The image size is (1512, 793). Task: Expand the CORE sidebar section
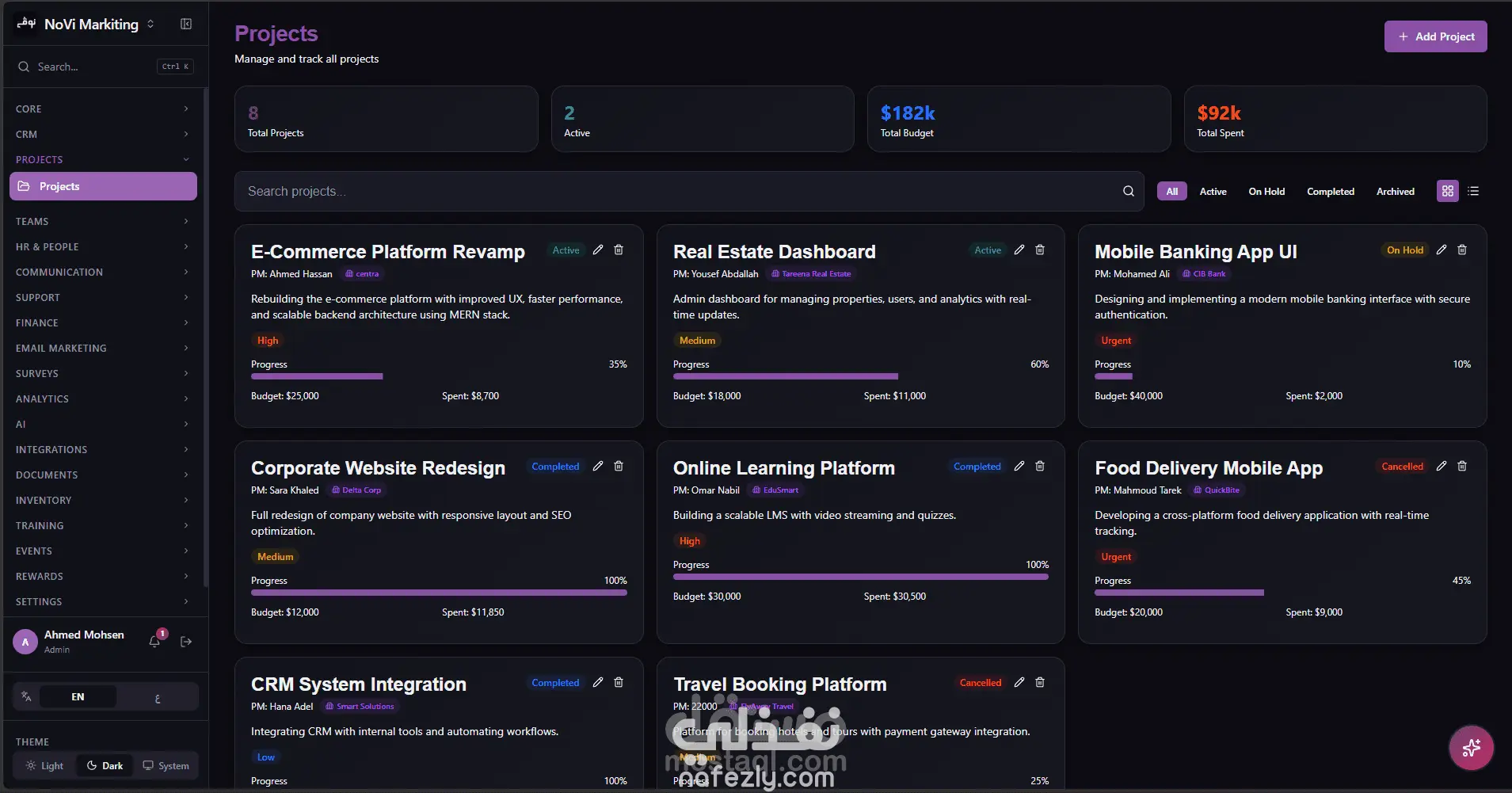[x=103, y=109]
